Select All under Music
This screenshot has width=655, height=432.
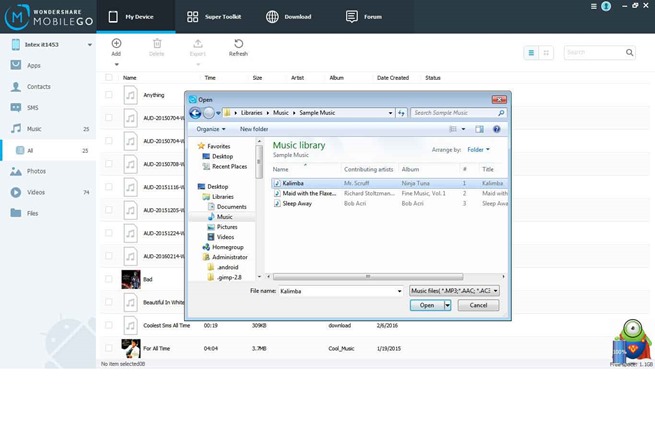pyautogui.click(x=48, y=150)
